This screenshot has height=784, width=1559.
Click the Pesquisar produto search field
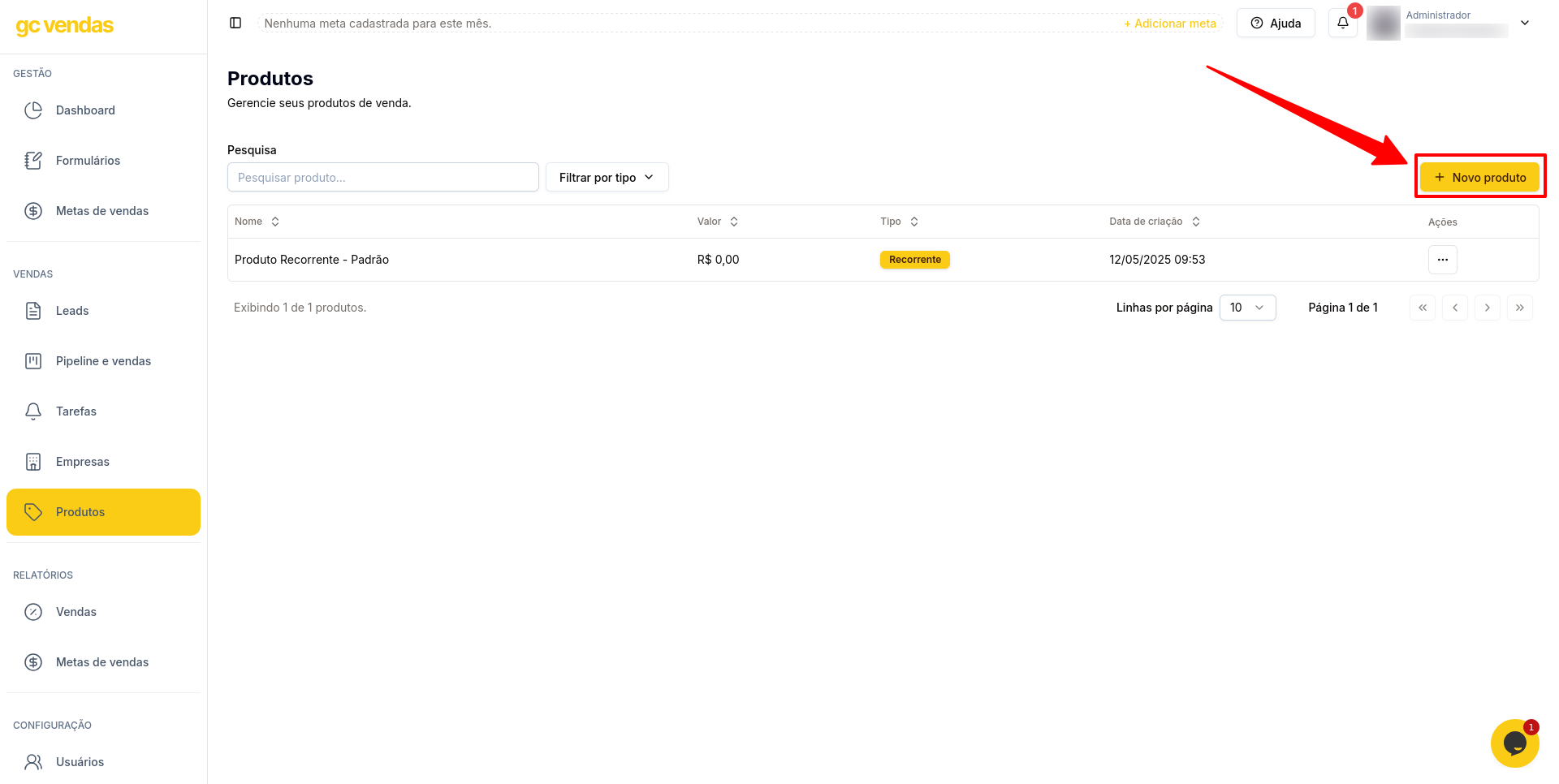(x=383, y=177)
